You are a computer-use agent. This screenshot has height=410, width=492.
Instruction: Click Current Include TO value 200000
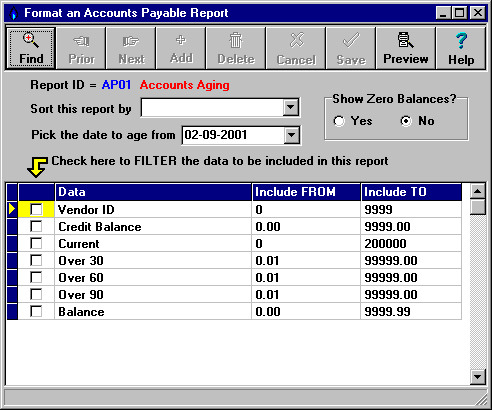coord(411,244)
